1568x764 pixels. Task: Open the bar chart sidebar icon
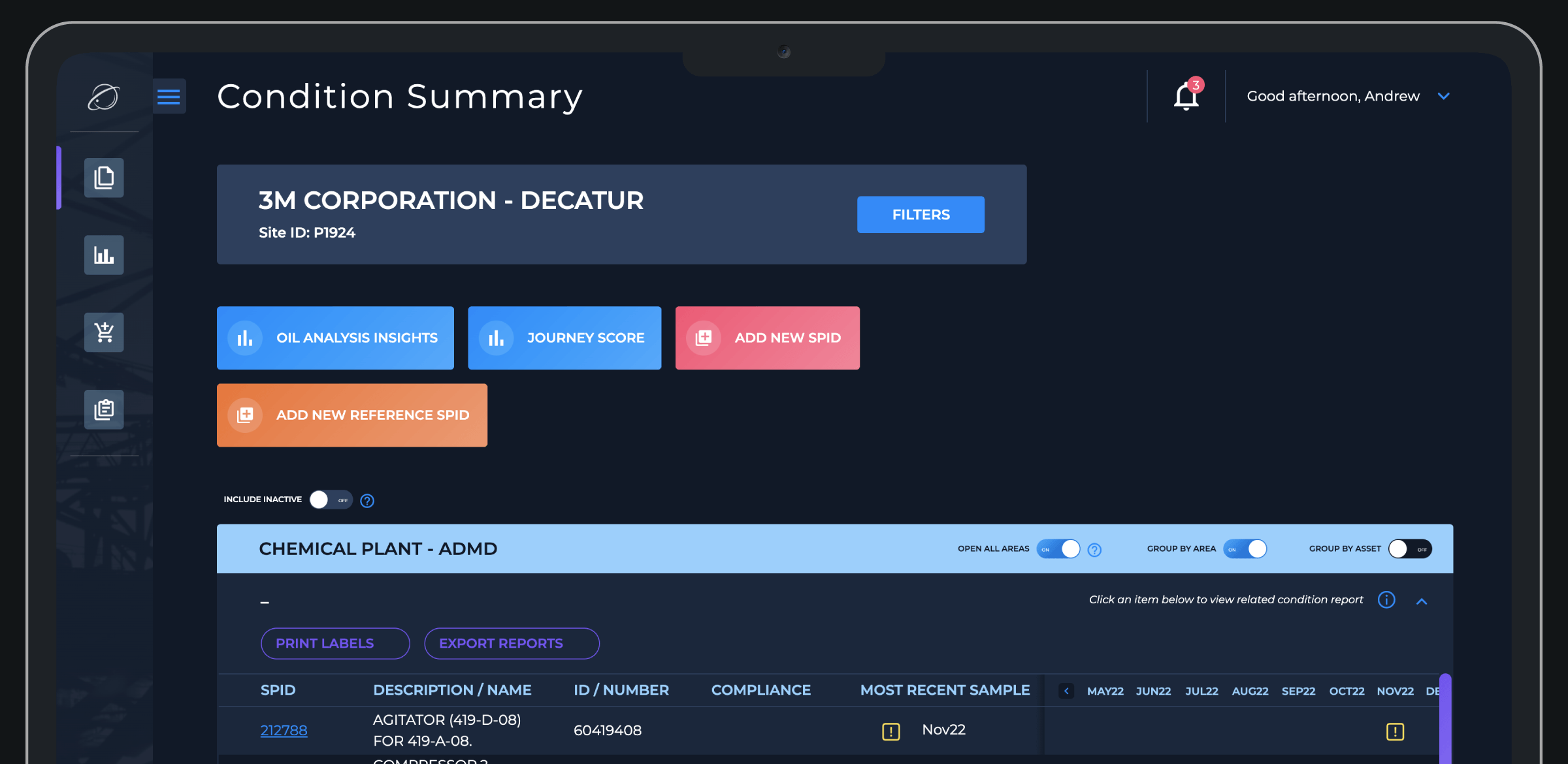click(104, 255)
